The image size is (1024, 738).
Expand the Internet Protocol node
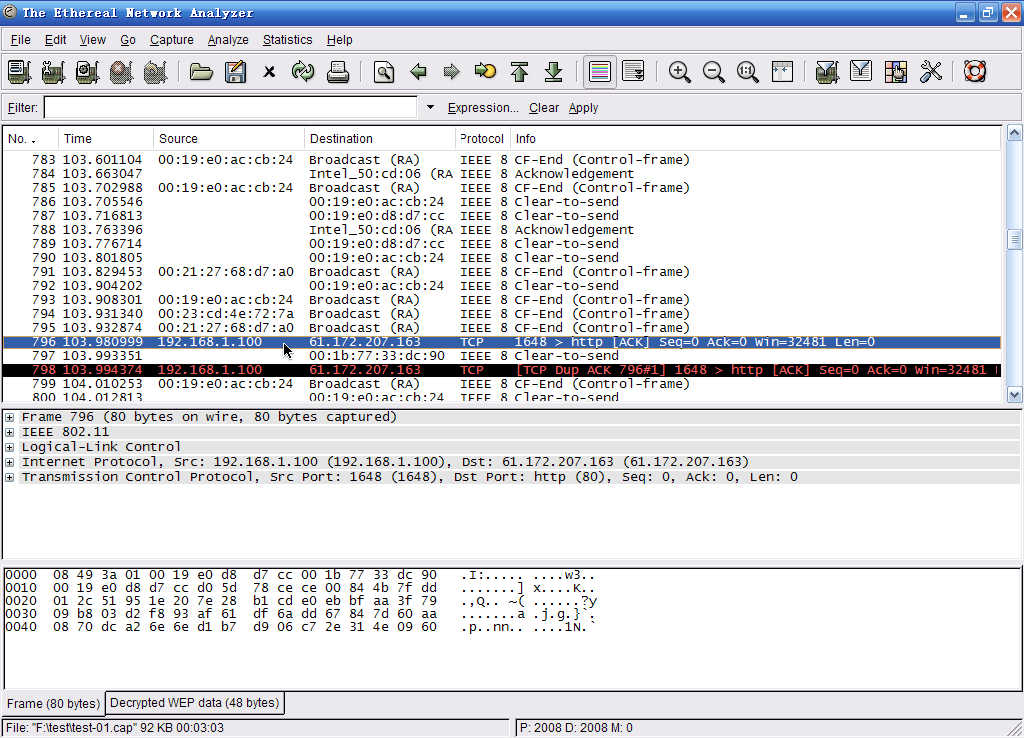pyautogui.click(x=10, y=462)
